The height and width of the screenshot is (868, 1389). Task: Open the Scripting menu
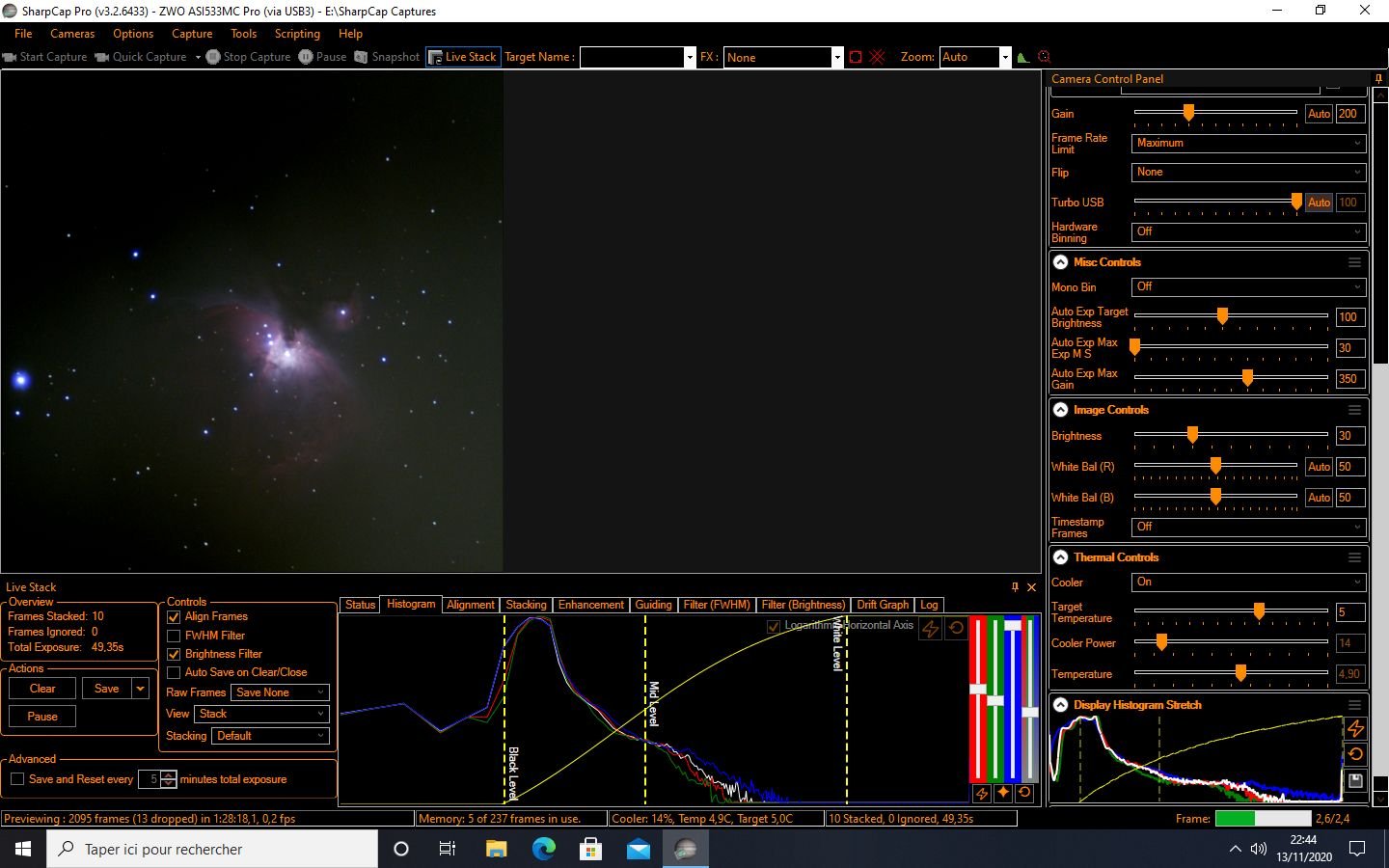(x=297, y=34)
